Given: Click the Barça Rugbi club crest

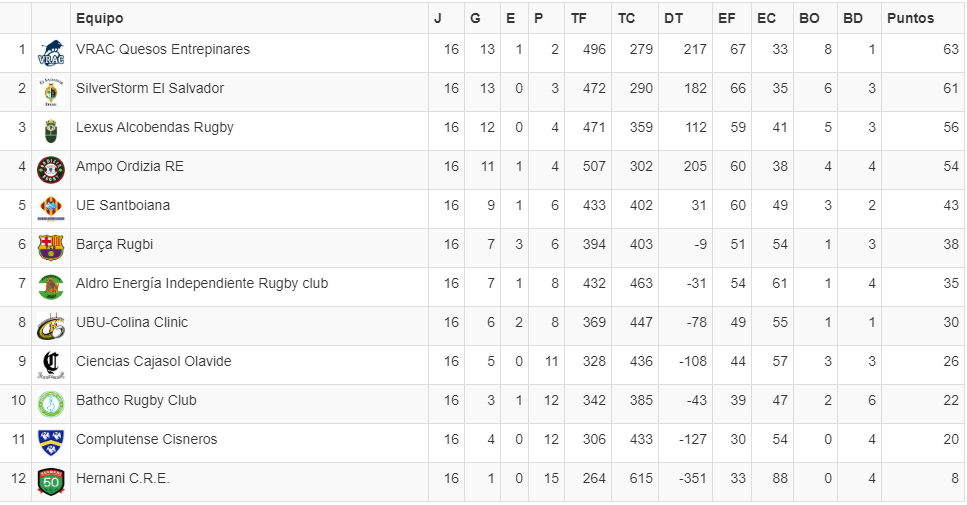Looking at the screenshot, I should click(x=50, y=247).
